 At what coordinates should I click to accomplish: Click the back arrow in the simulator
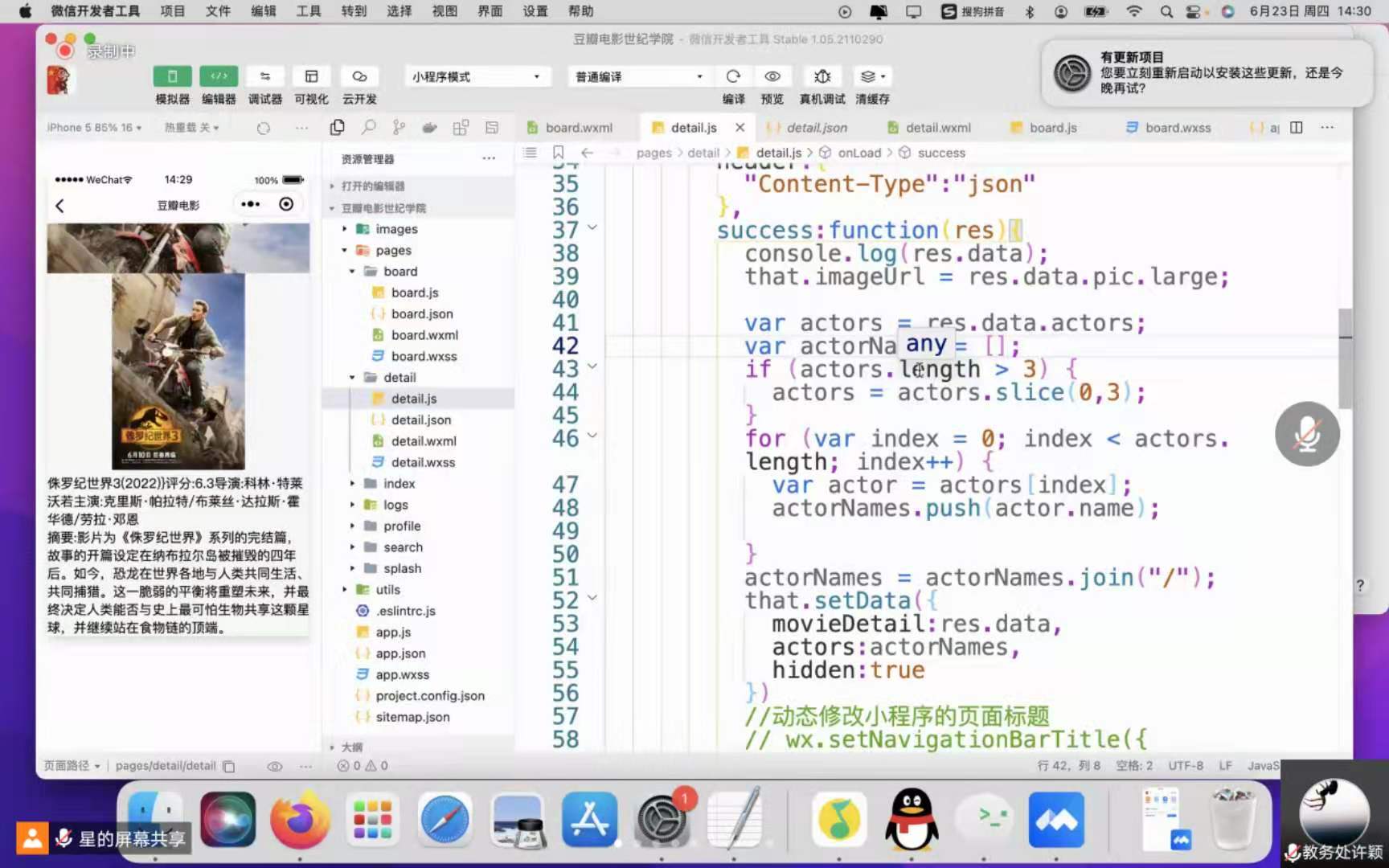pyautogui.click(x=60, y=206)
